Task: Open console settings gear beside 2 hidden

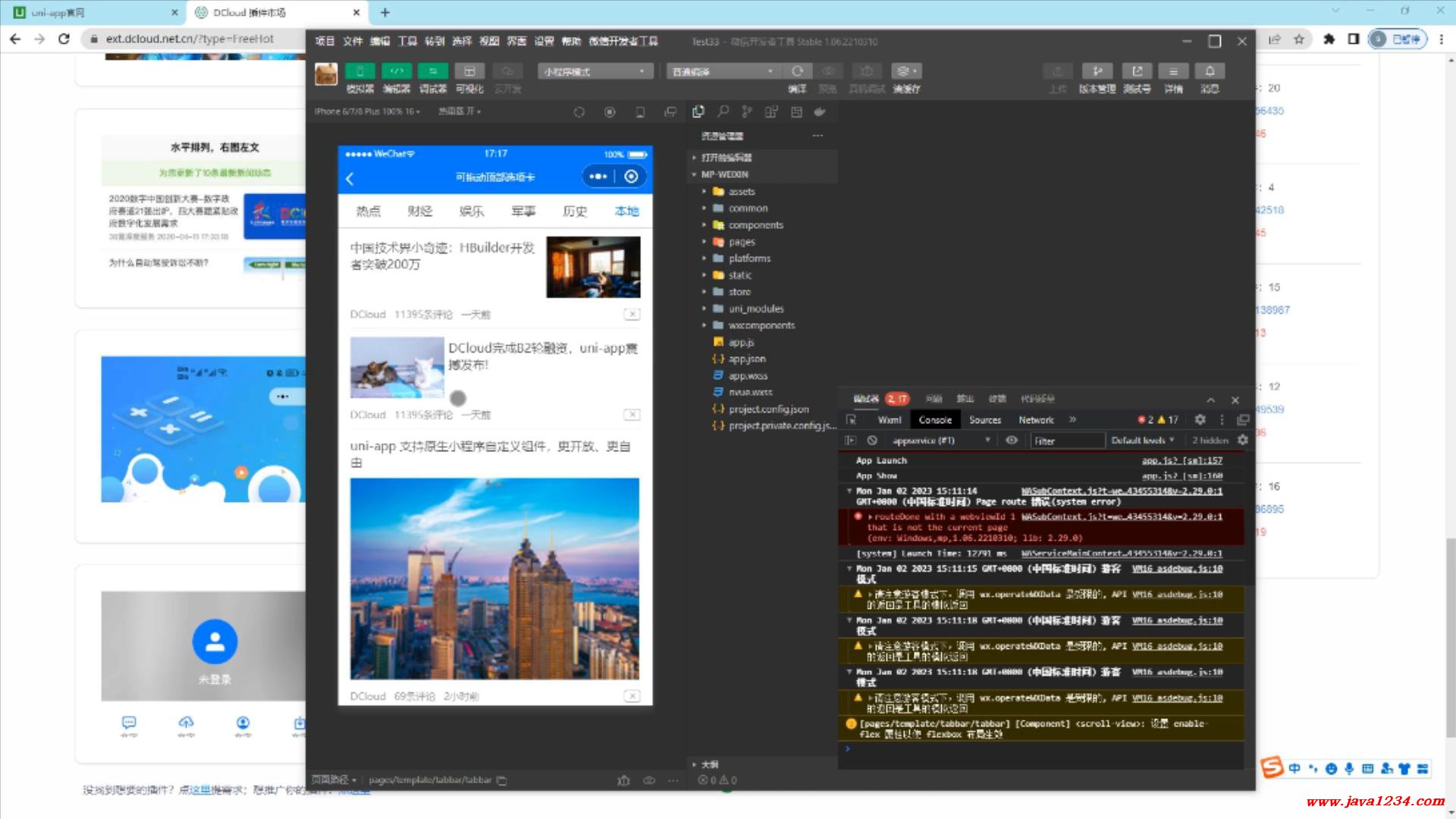Action: (x=1242, y=440)
